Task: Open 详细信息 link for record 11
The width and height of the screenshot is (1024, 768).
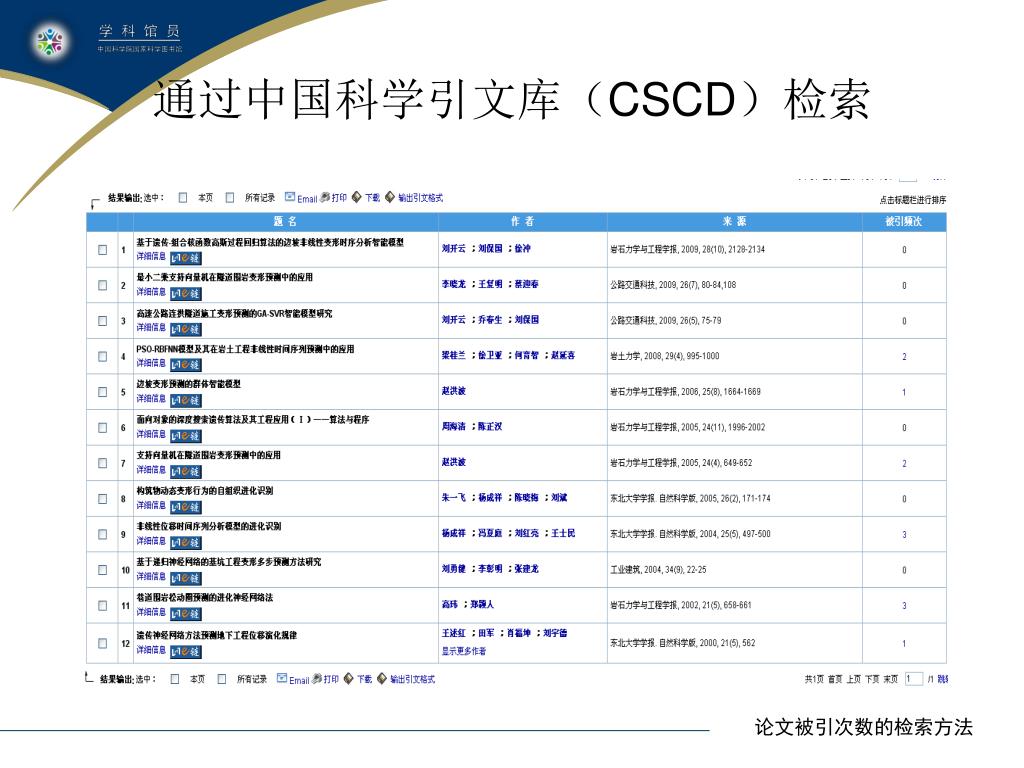Action: (151, 612)
